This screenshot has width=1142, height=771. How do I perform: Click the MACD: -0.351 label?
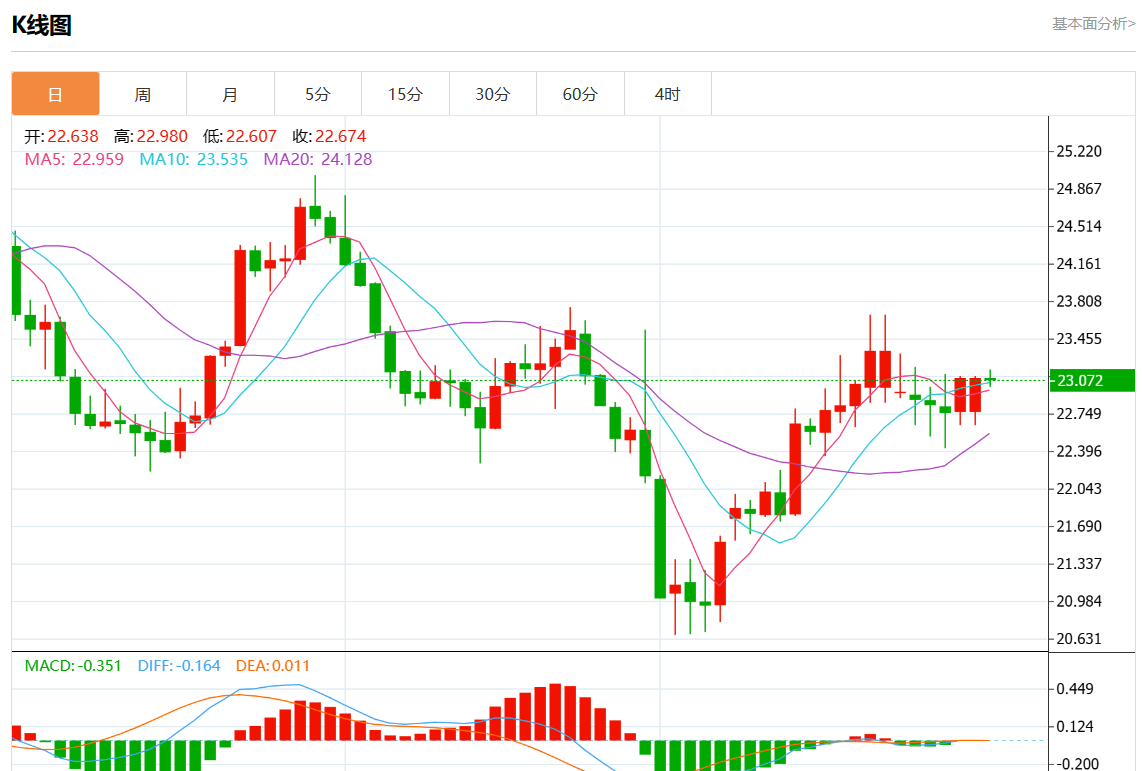73,665
